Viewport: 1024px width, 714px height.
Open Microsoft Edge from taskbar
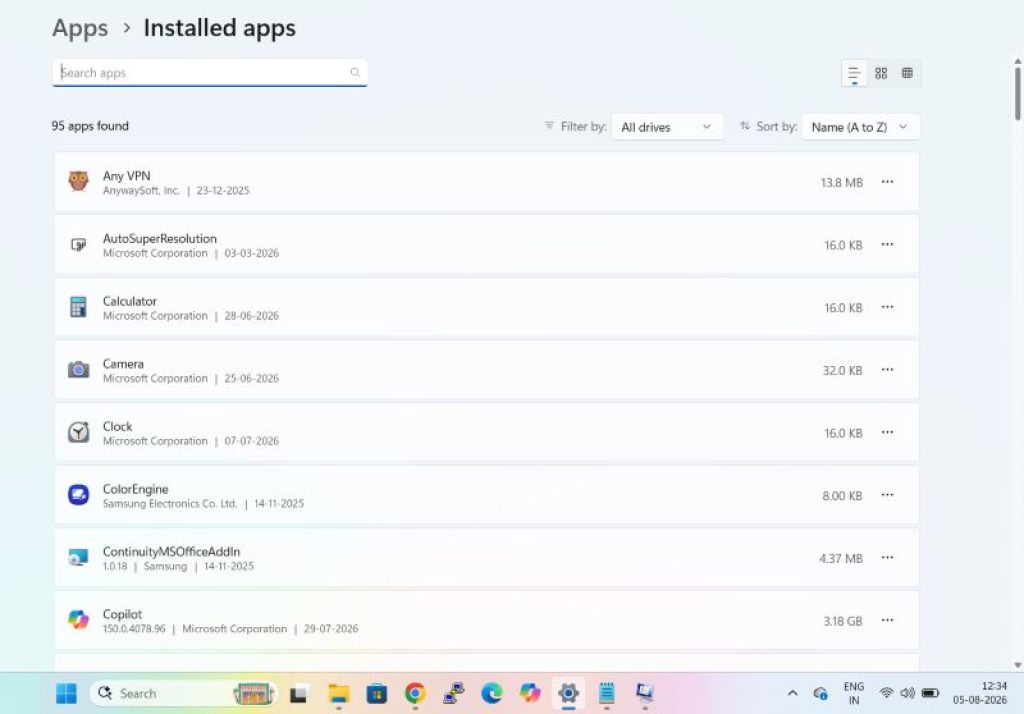tap(492, 694)
